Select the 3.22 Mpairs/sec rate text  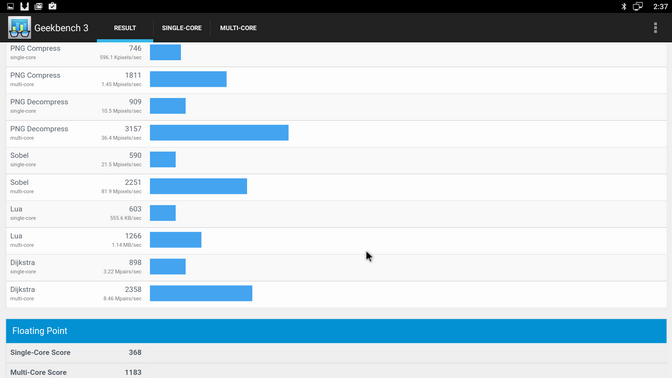tap(122, 272)
